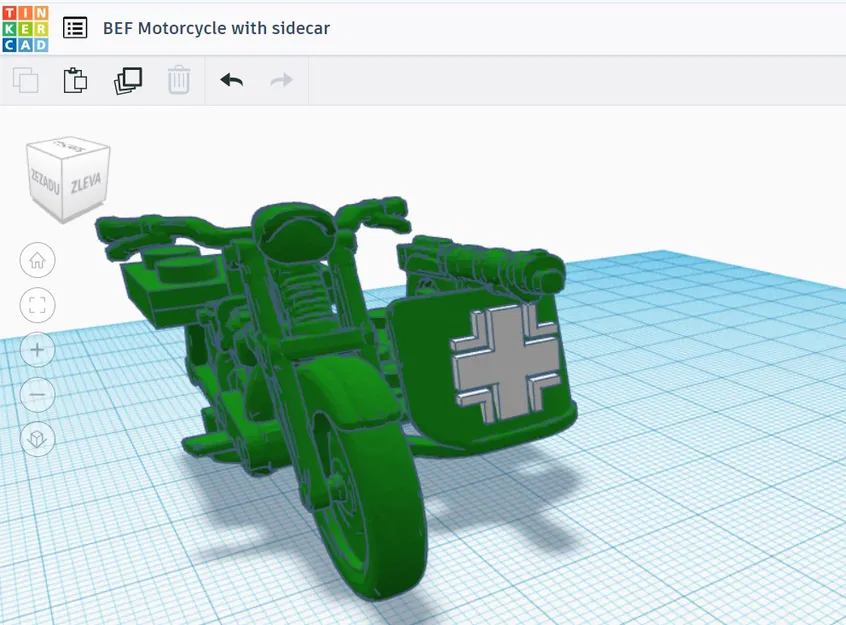
Task: Reset to home view
Action: click(37, 261)
